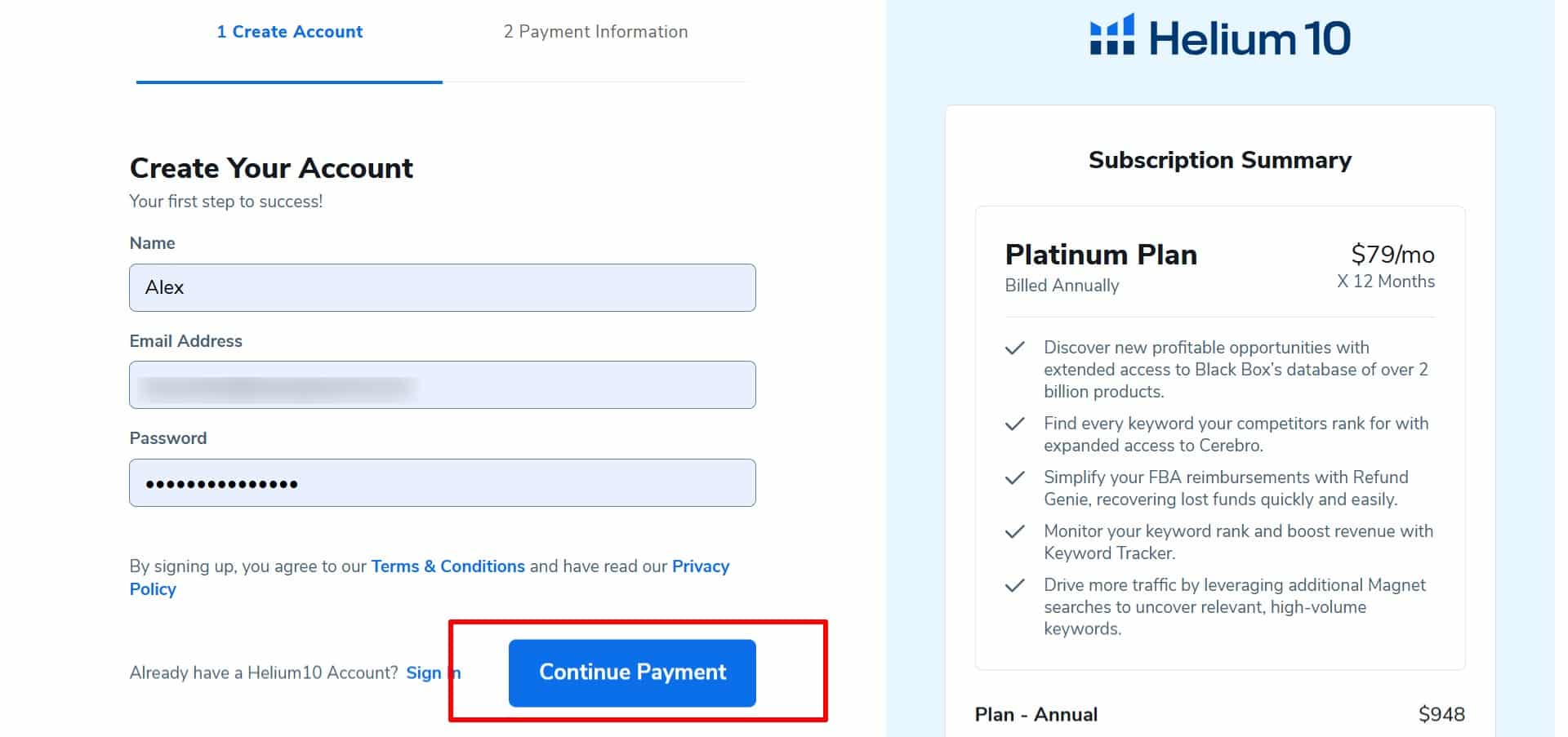Click the Plan - Annual $948 row
The height and width of the screenshot is (737, 1568).
coord(1220,715)
